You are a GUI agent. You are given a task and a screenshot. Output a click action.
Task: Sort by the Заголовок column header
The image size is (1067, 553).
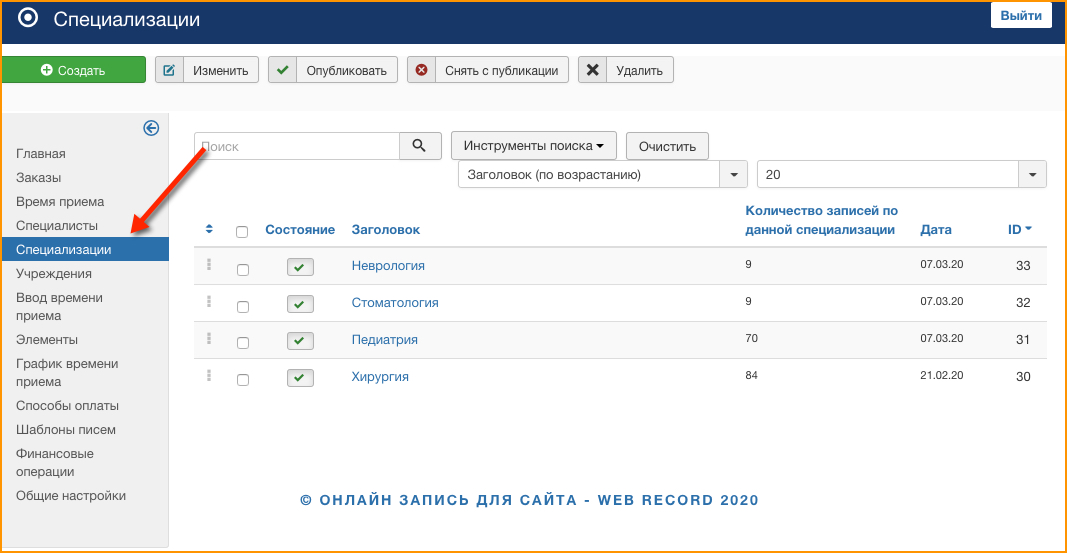click(386, 230)
